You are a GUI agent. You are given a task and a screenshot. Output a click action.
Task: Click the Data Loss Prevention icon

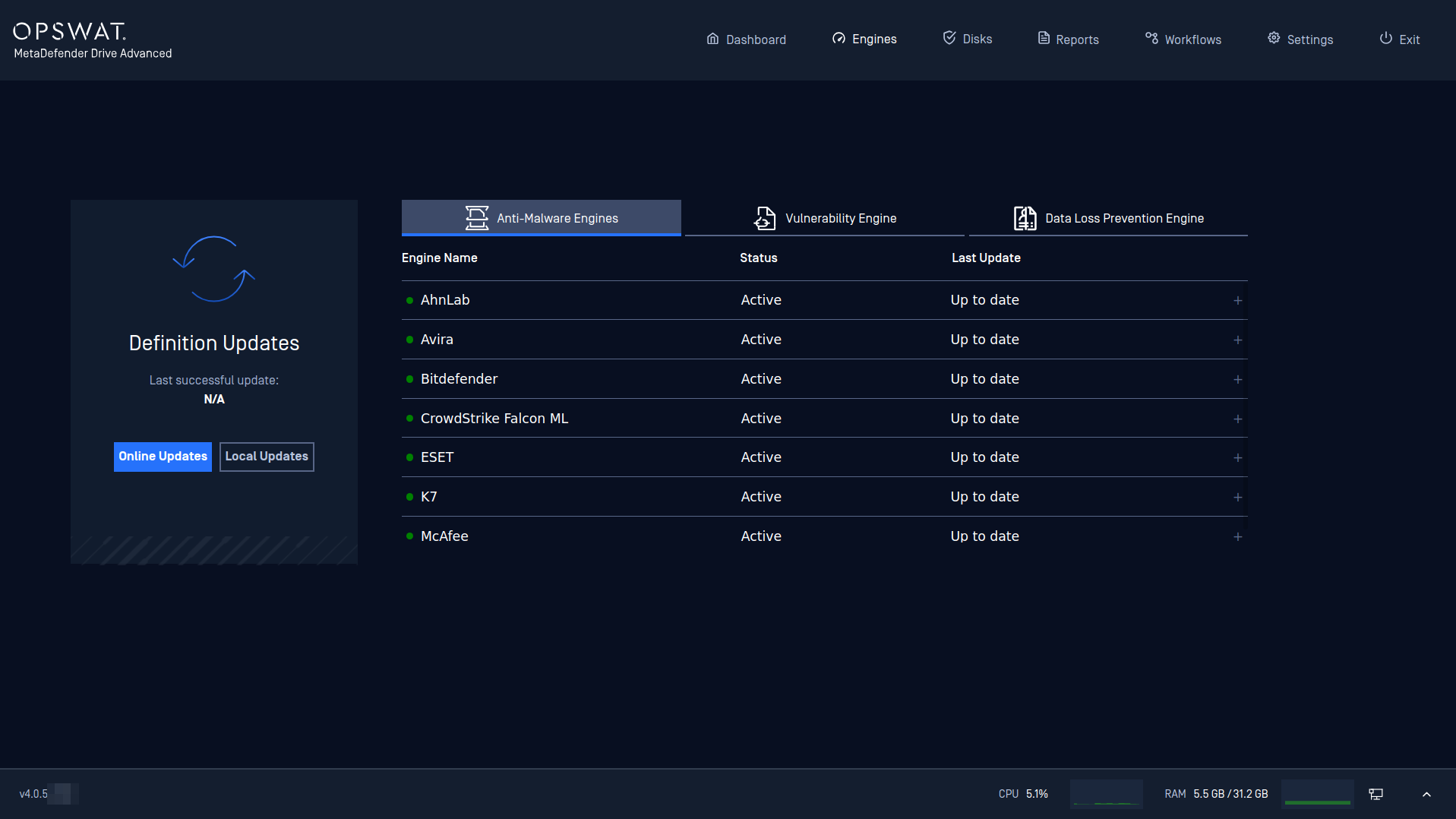tap(1025, 218)
